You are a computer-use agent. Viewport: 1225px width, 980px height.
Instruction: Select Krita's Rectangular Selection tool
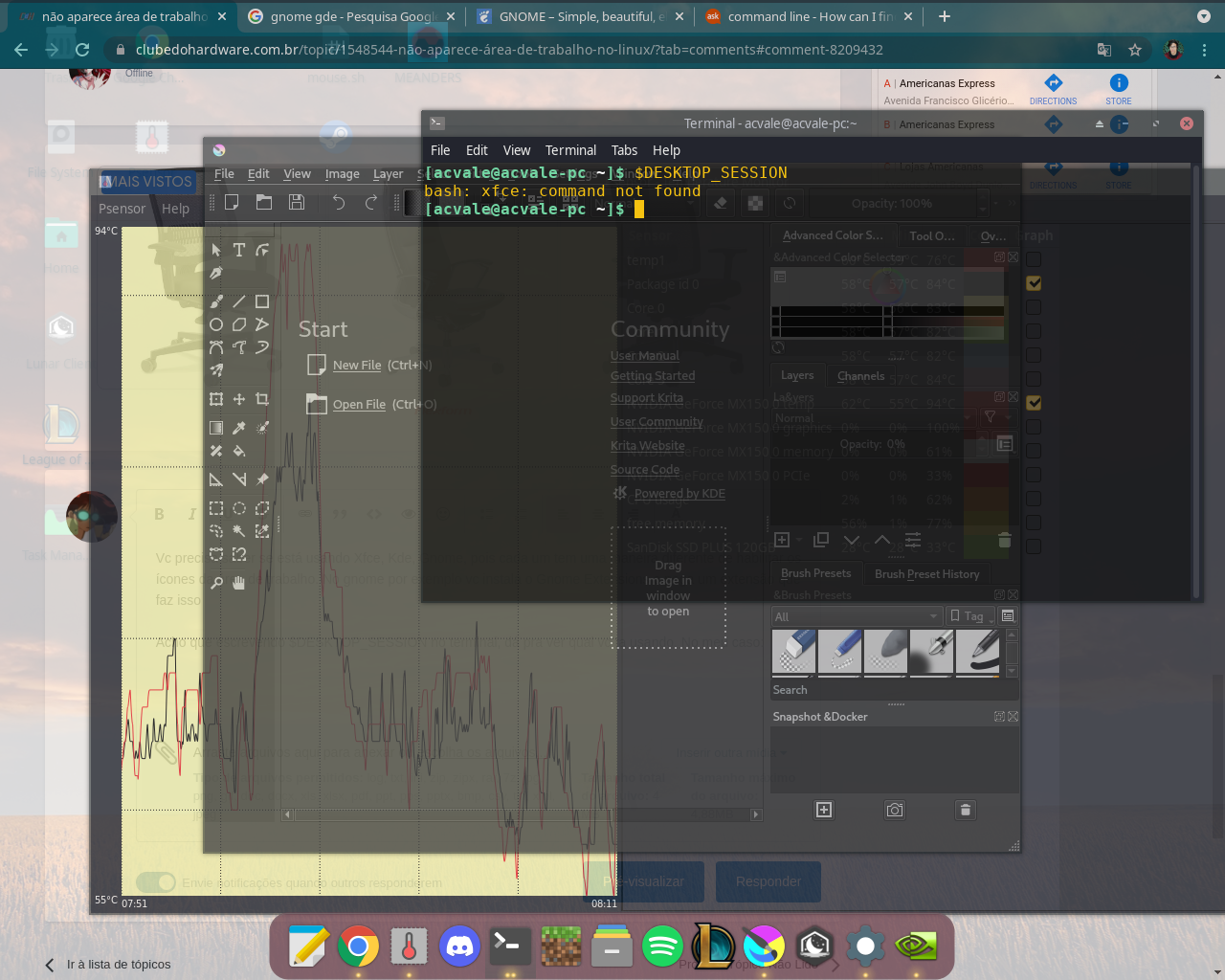[216, 508]
